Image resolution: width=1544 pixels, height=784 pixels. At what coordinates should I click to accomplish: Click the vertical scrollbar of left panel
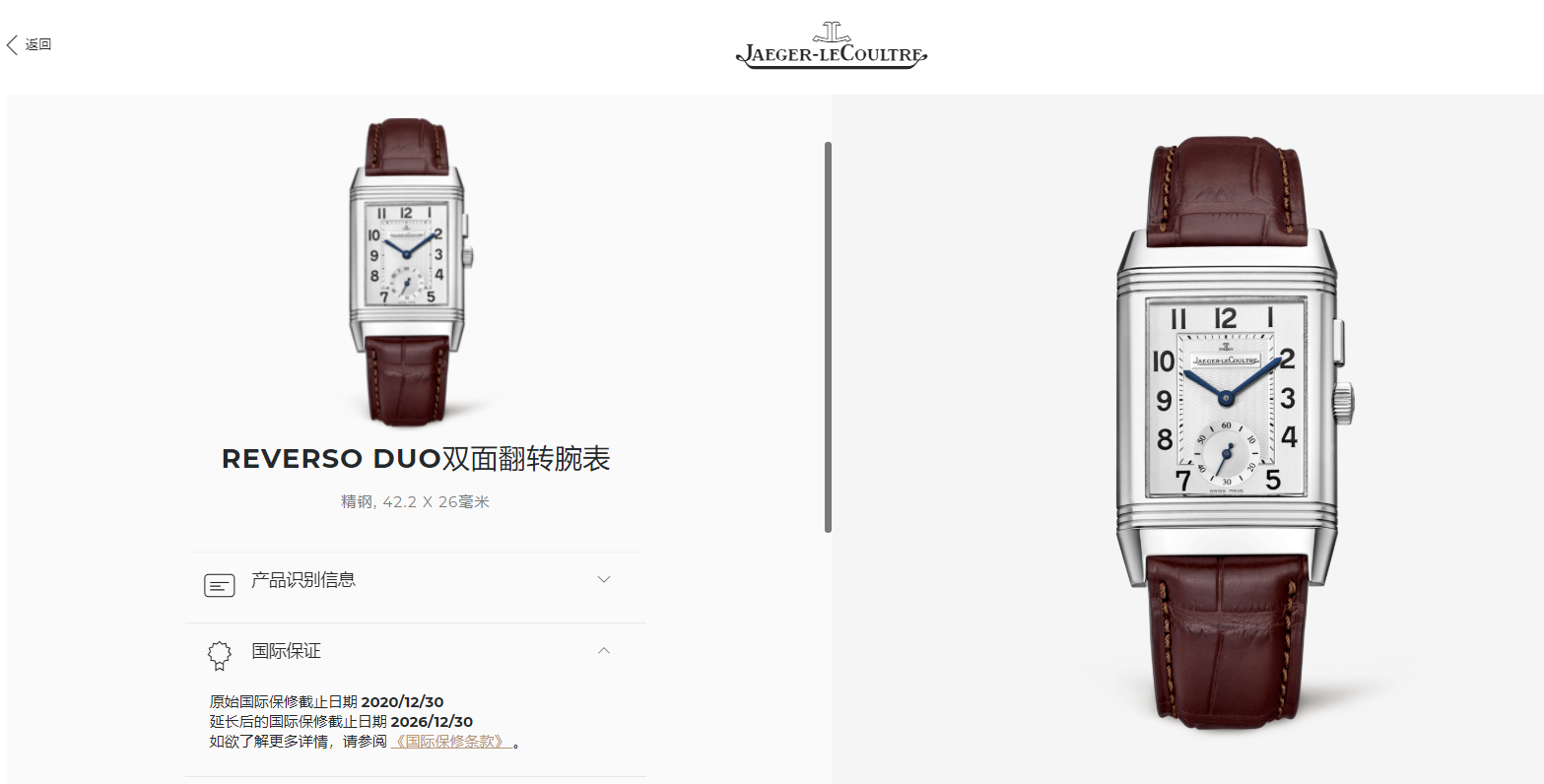(828, 337)
